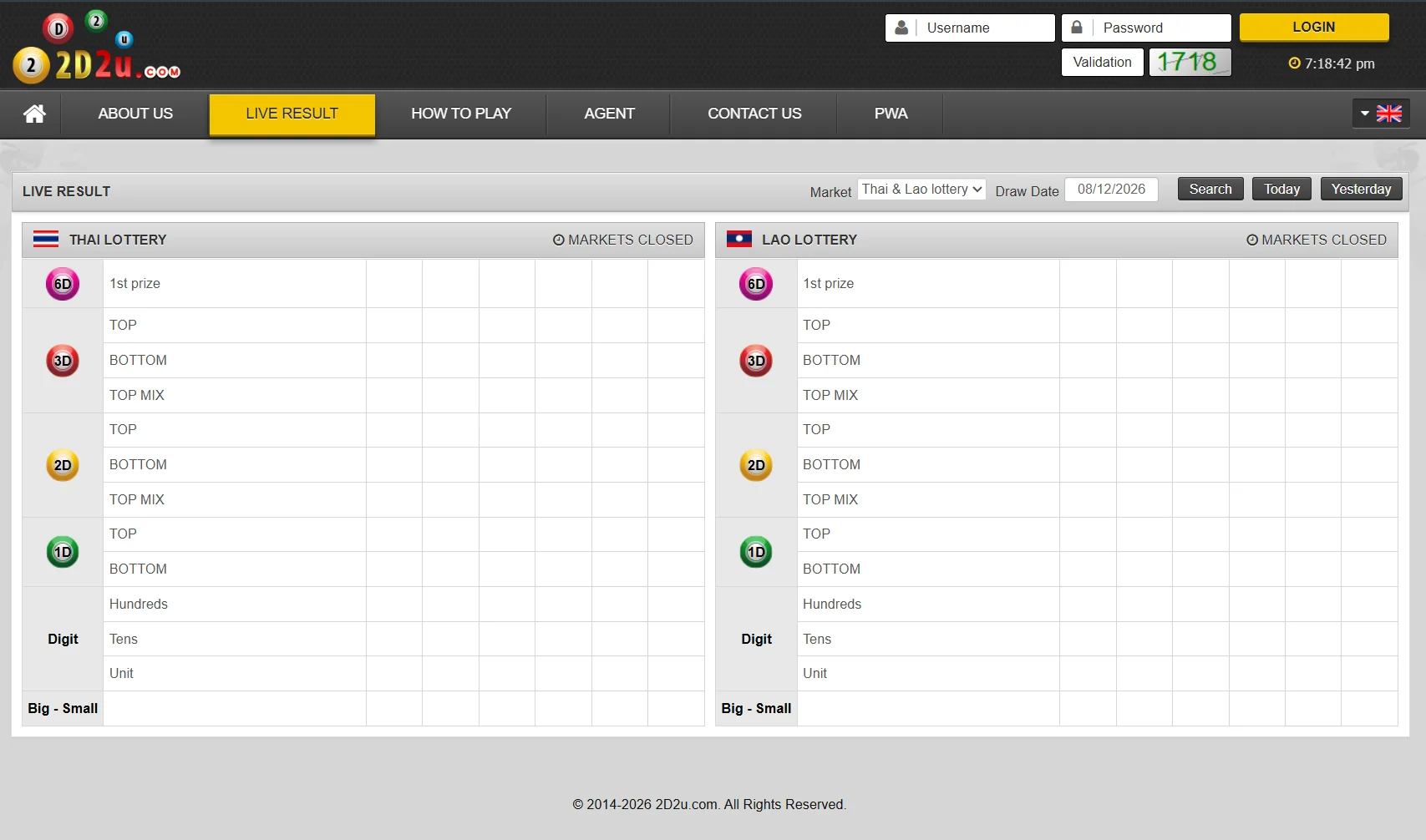The image size is (1426, 840).
Task: Go to the Home icon in navigation
Action: [34, 114]
